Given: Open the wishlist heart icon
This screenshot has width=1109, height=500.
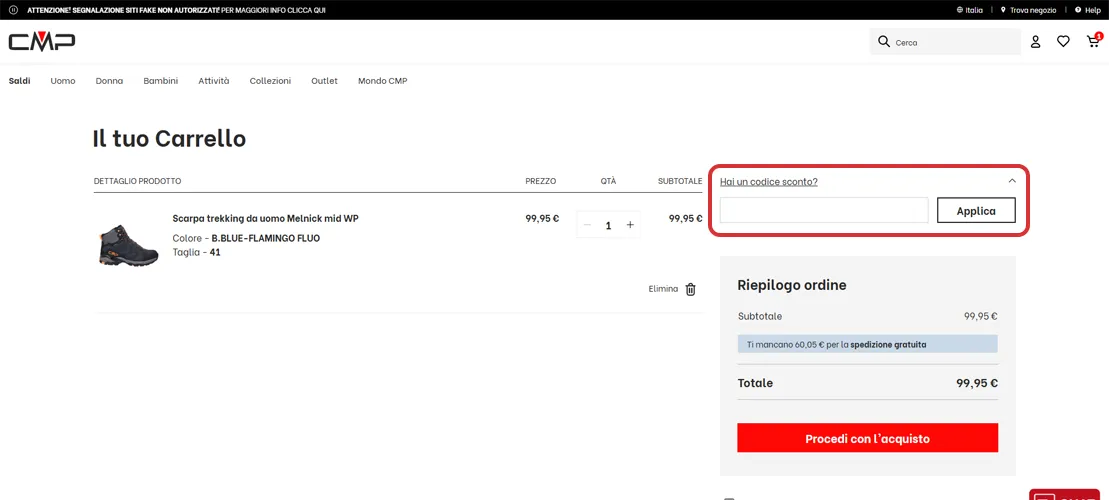Looking at the screenshot, I should [x=1063, y=42].
